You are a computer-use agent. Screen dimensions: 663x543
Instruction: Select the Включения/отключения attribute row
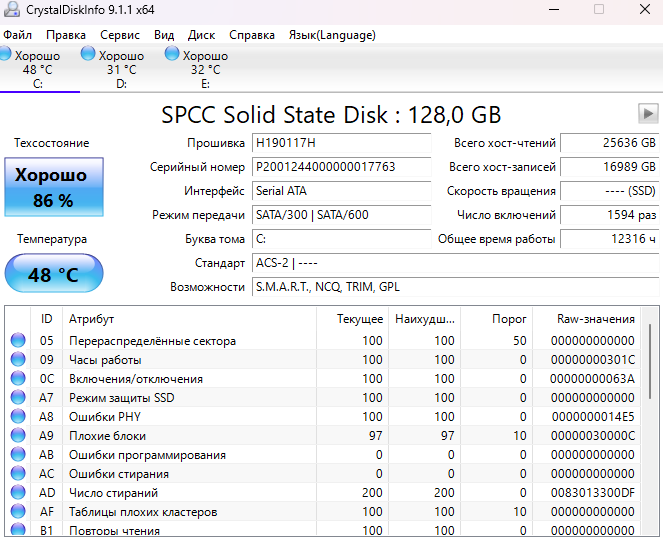pyautogui.click(x=325, y=378)
